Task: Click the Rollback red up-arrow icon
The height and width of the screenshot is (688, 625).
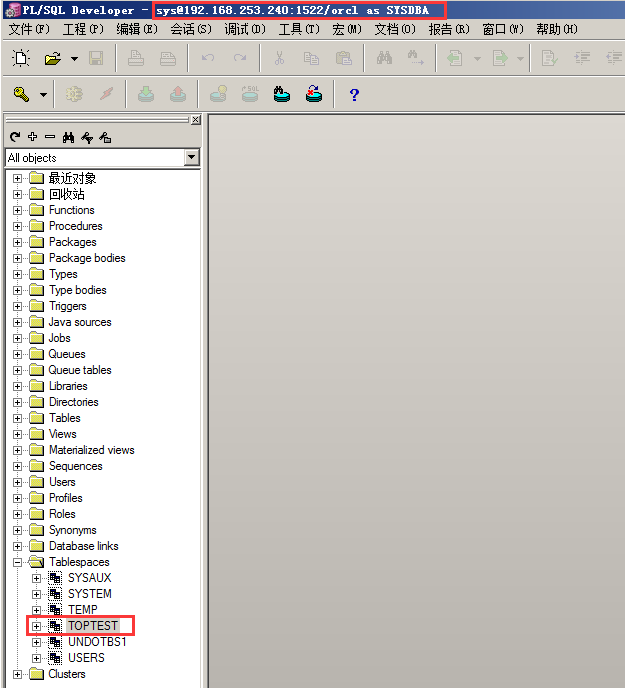Action: click(x=178, y=94)
